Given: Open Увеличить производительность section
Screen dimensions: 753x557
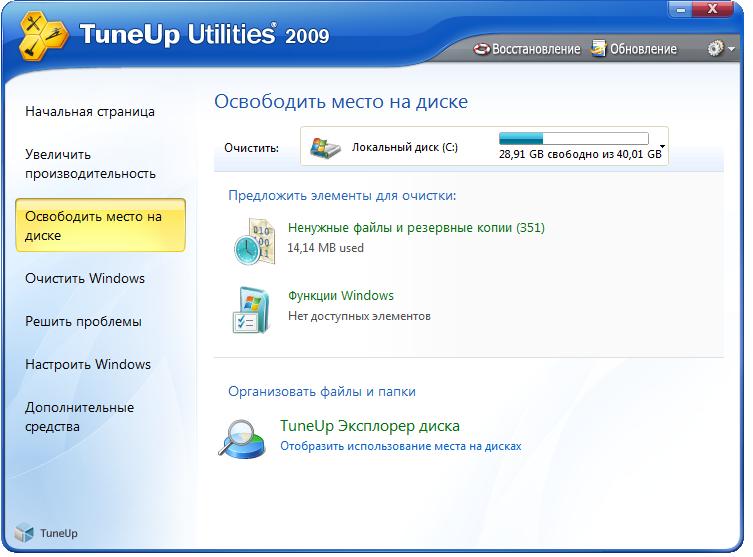Looking at the screenshot, I should coord(90,164).
